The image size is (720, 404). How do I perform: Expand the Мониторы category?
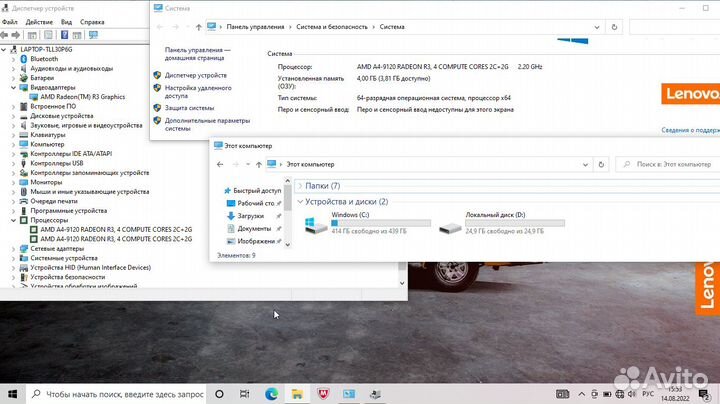point(13,182)
